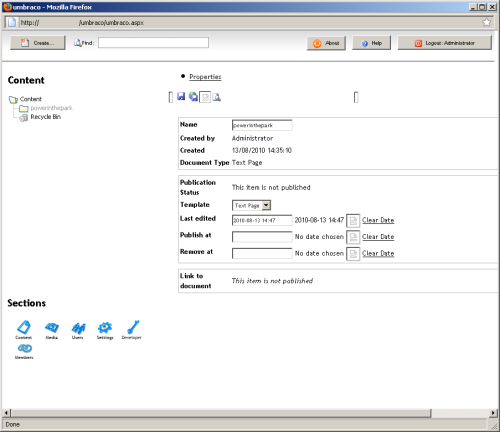Image resolution: width=500 pixels, height=432 pixels.
Task: Click into the Find search field
Action: pyautogui.click(x=153, y=43)
